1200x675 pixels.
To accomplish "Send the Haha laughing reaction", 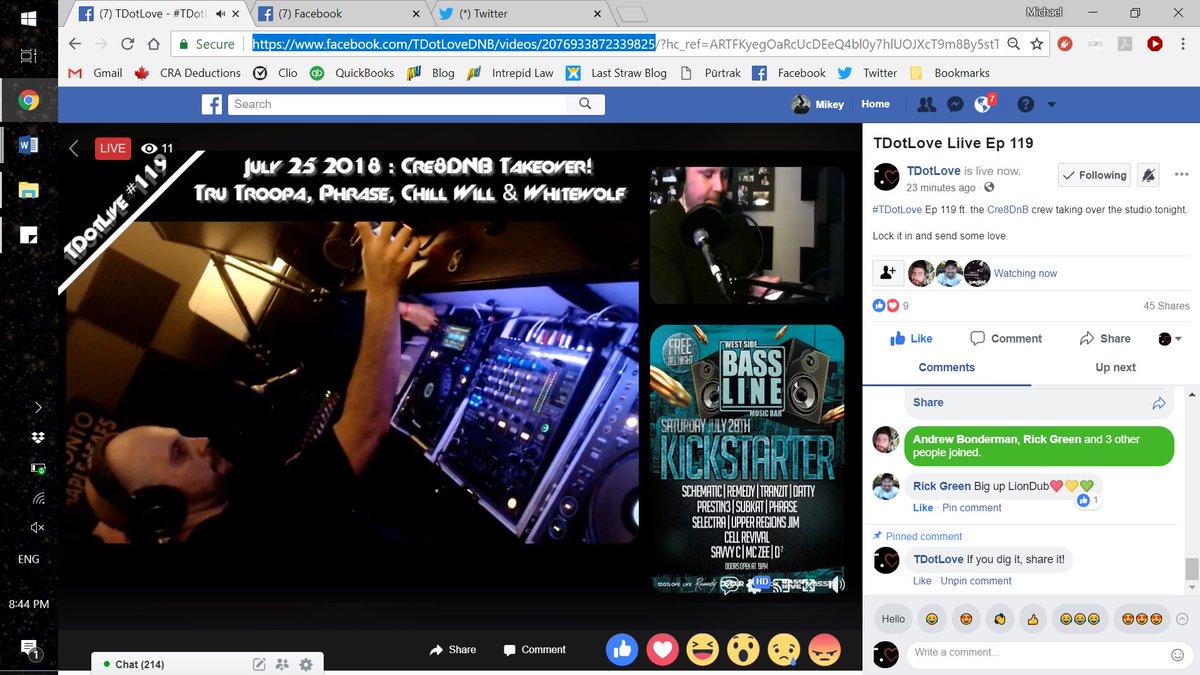I will pos(704,650).
